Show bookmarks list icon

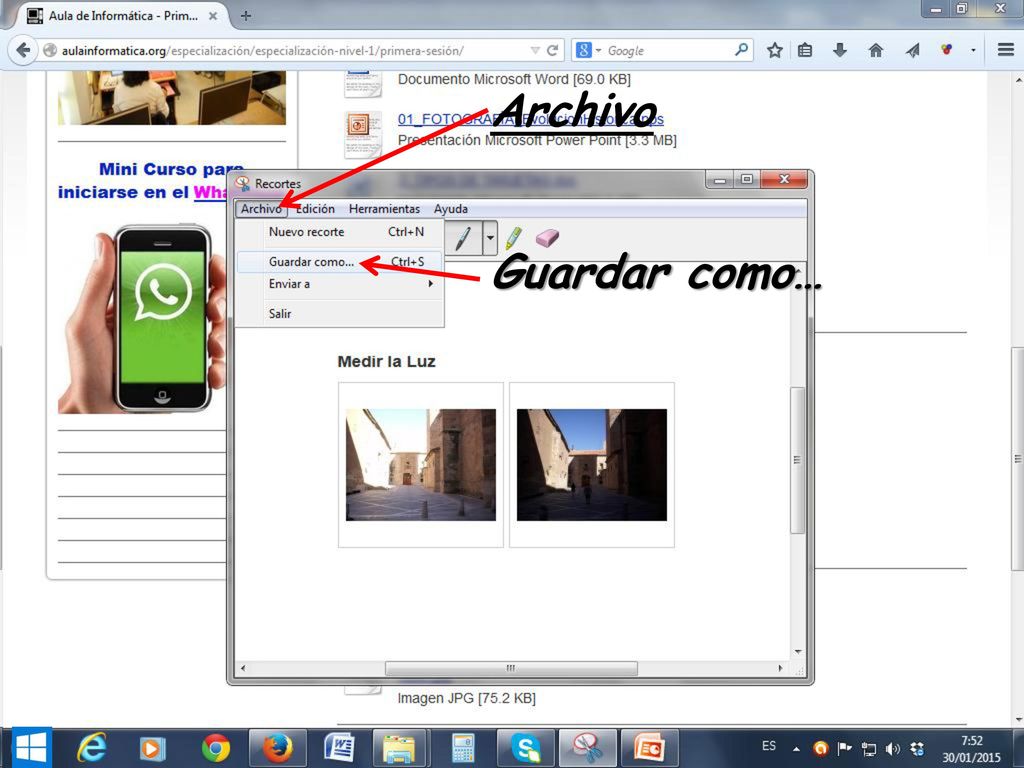pos(805,50)
